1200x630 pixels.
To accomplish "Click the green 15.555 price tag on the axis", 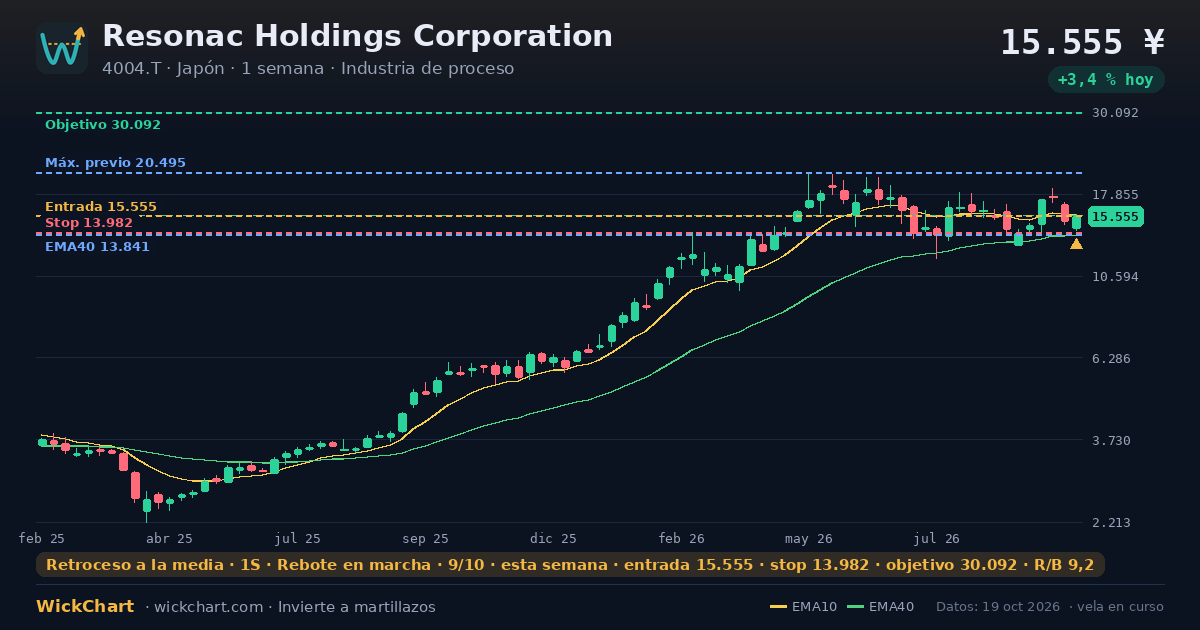I will click(1115, 217).
